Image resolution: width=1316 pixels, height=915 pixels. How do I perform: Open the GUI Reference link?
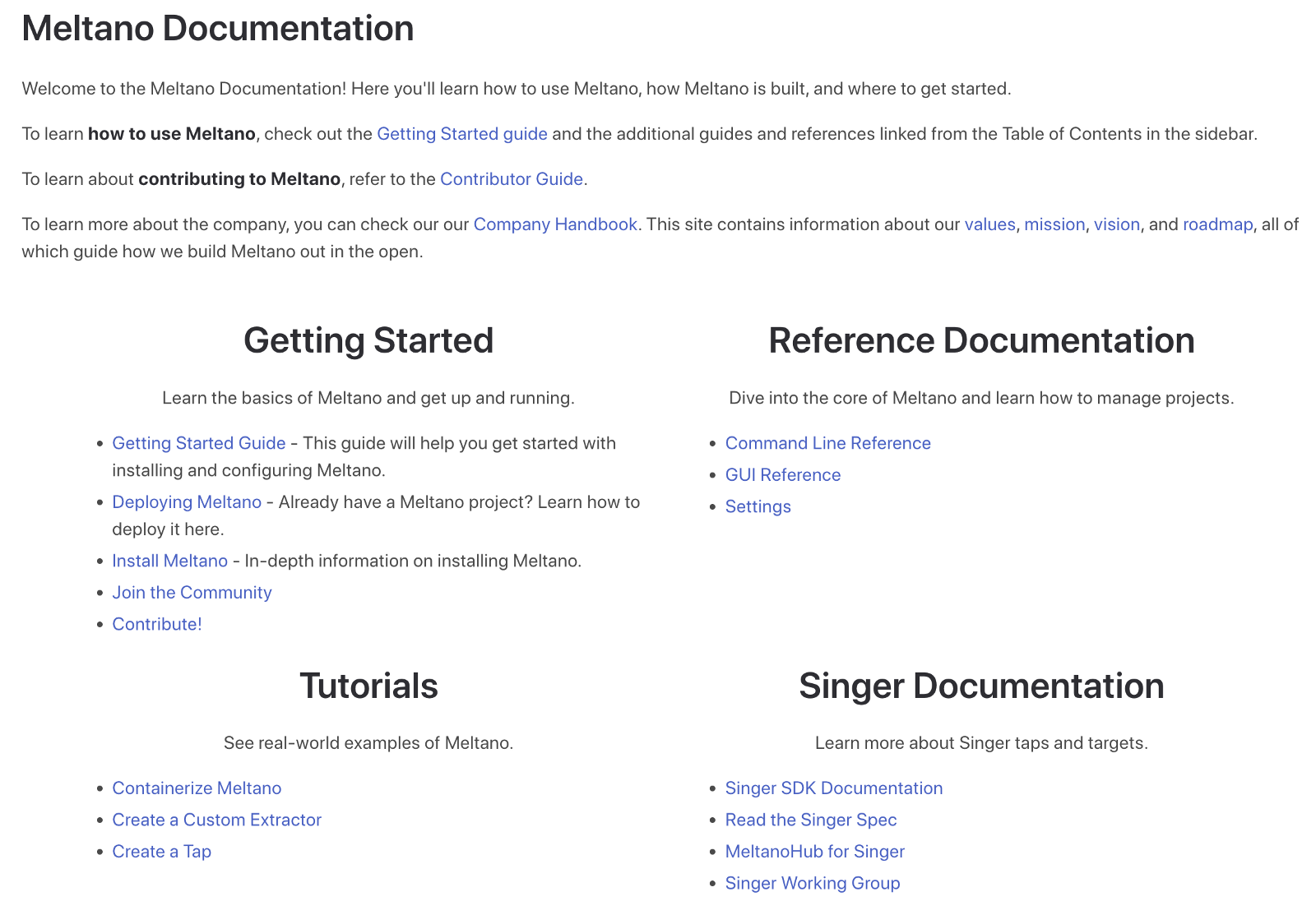point(783,475)
